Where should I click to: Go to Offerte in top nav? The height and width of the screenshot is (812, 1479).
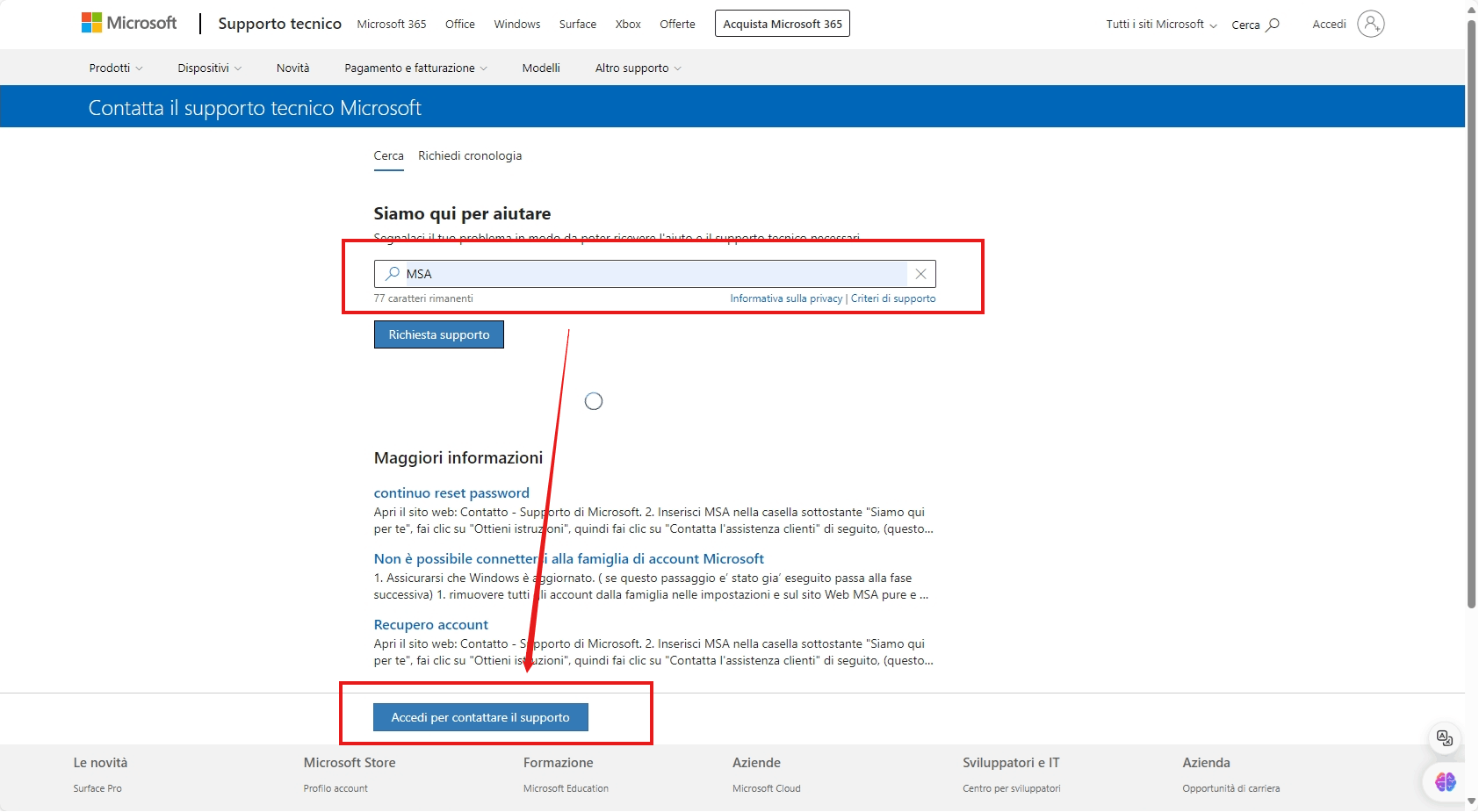(677, 24)
